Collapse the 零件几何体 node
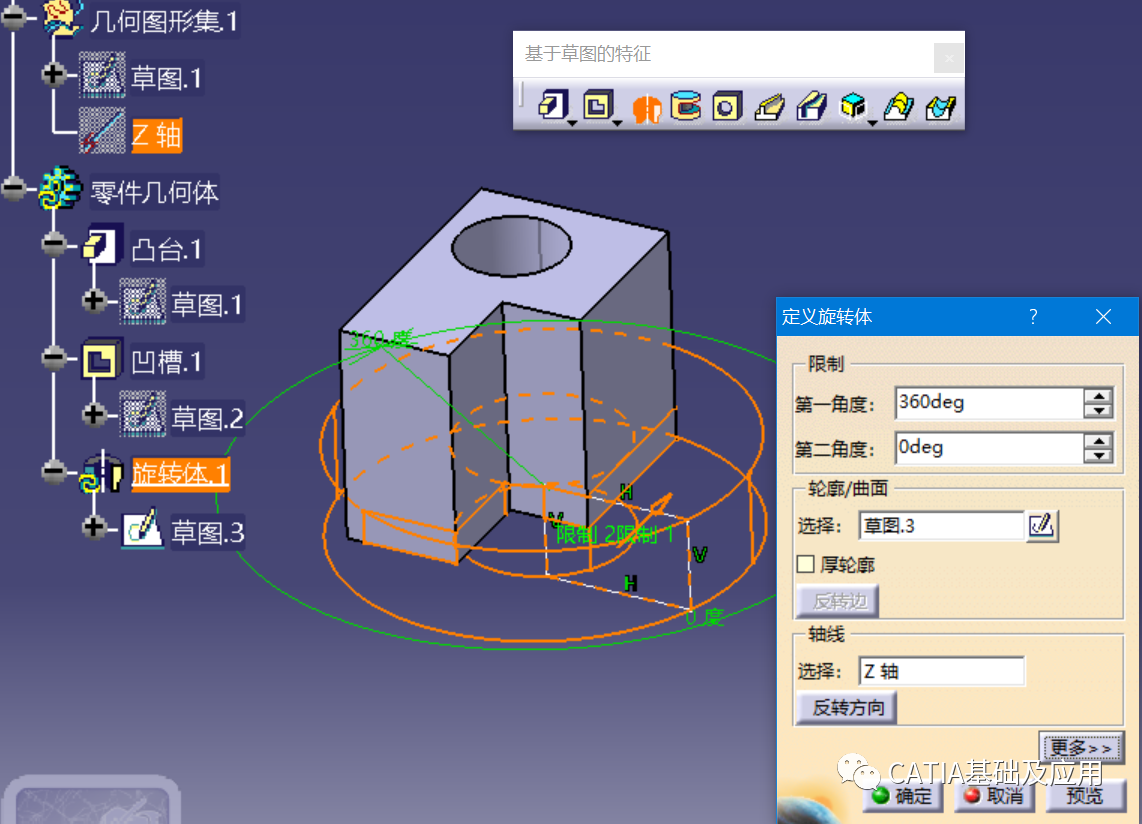1142x824 pixels. (x=15, y=188)
